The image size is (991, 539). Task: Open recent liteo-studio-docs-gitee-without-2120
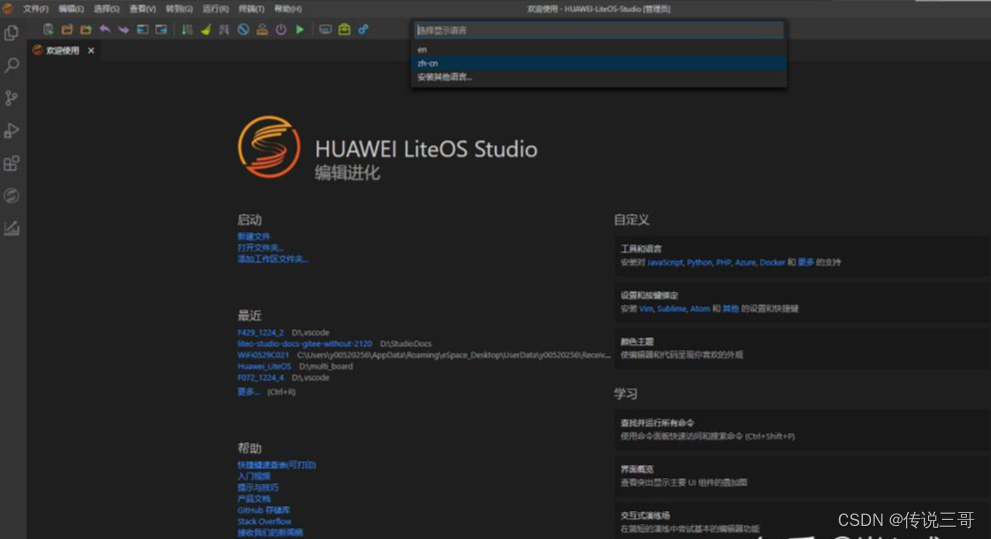305,344
